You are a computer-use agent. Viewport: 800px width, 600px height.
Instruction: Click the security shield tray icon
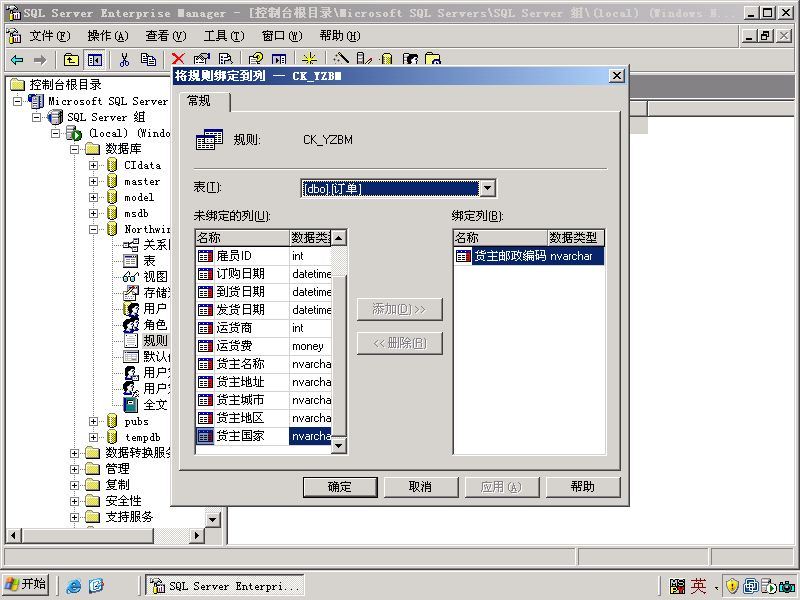[x=732, y=586]
